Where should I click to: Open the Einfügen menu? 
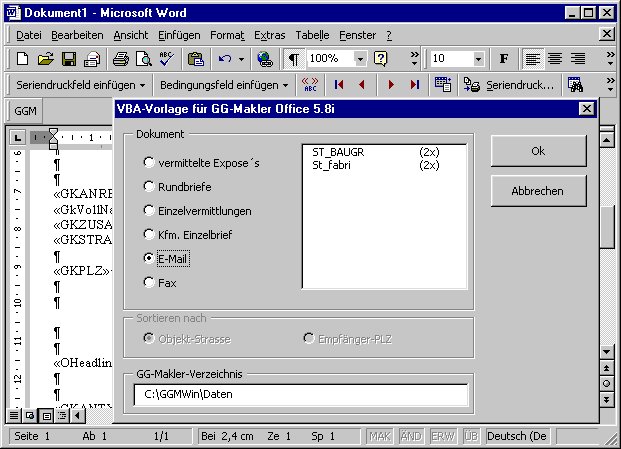[x=179, y=35]
